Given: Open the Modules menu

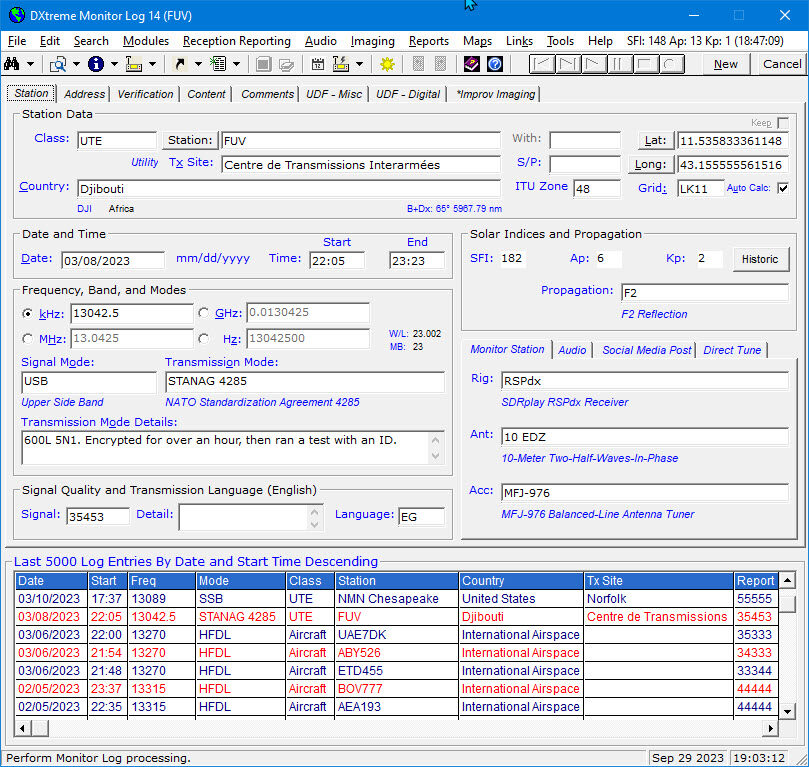Looking at the screenshot, I should (145, 41).
